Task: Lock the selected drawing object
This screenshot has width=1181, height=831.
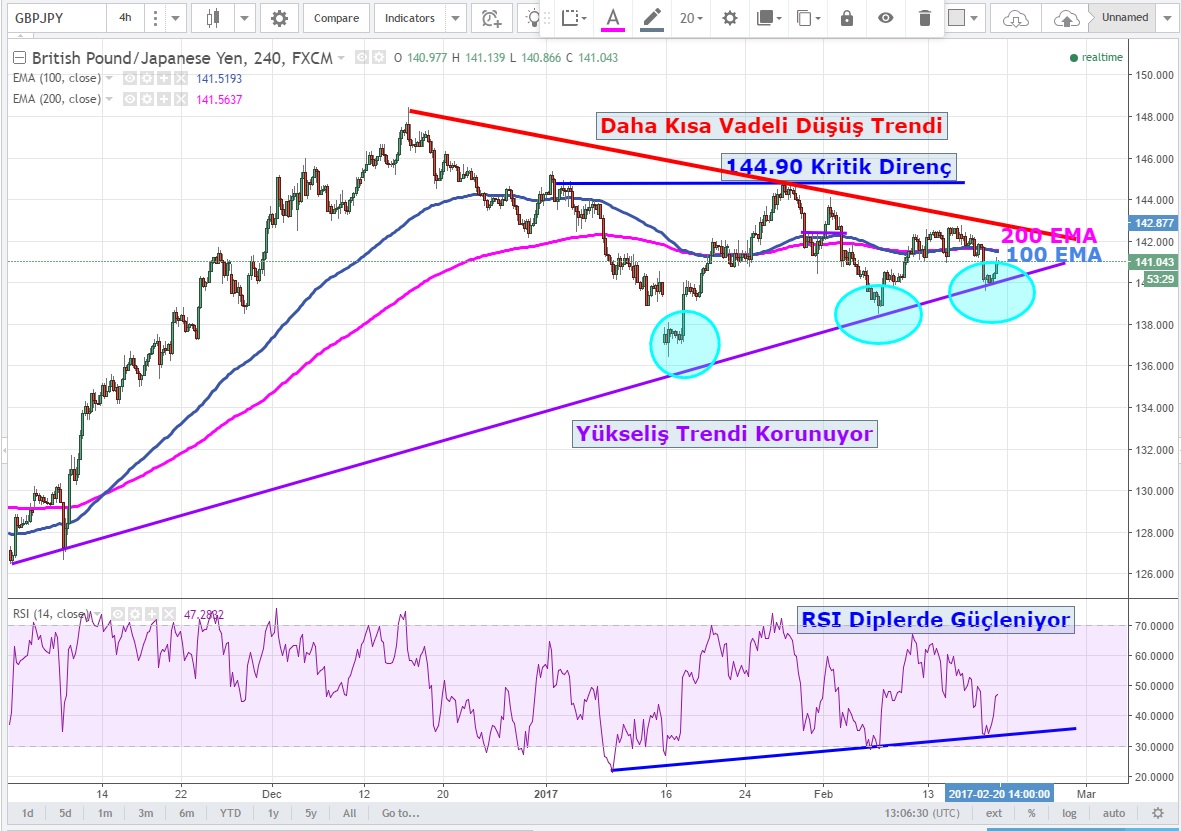Action: click(x=847, y=18)
